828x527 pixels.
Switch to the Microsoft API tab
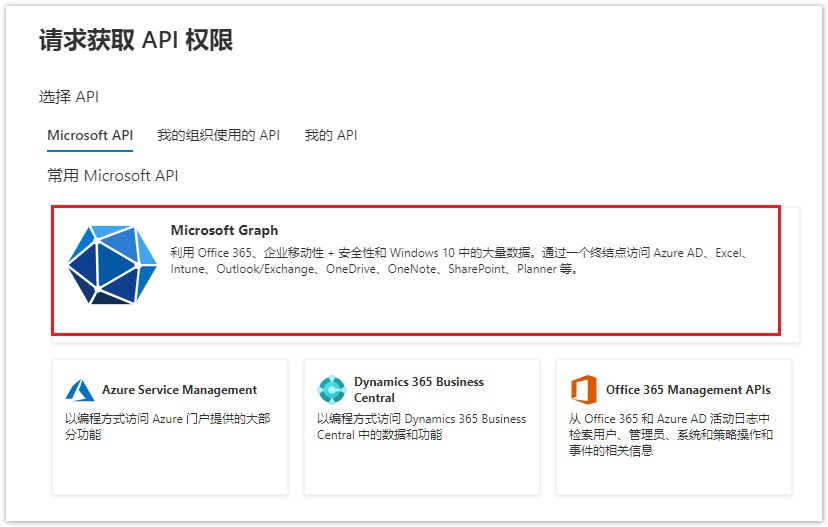(x=90, y=135)
